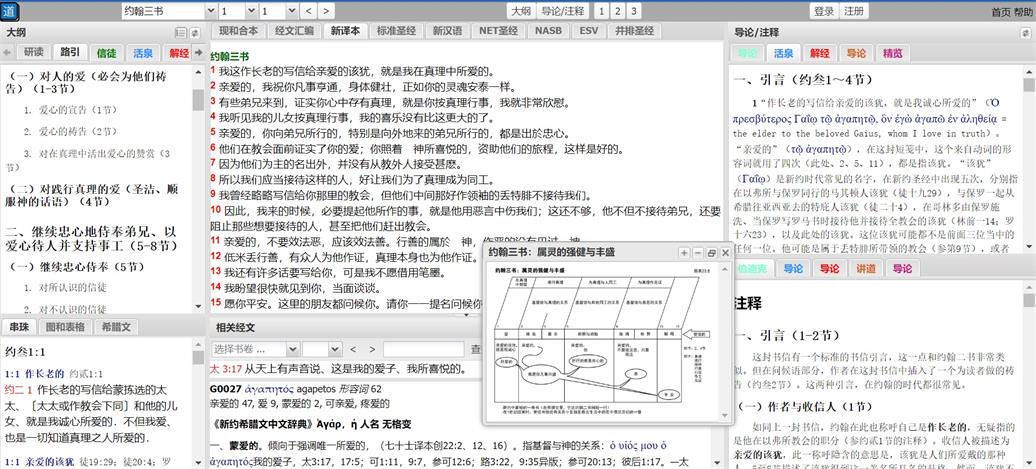Click the restore-window icon in the 约翰三书 popup

(712, 253)
